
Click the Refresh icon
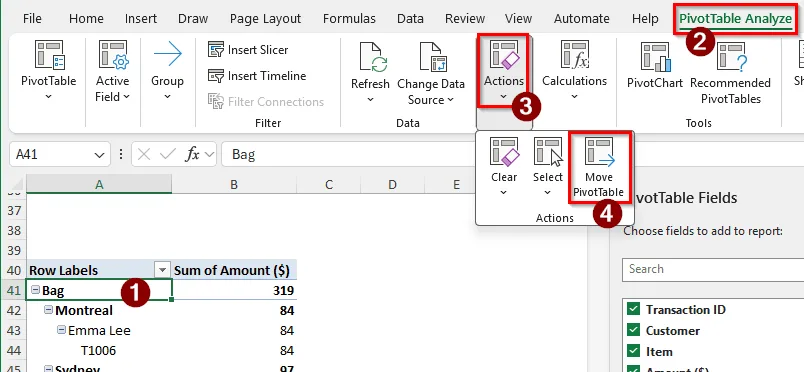coord(373,57)
